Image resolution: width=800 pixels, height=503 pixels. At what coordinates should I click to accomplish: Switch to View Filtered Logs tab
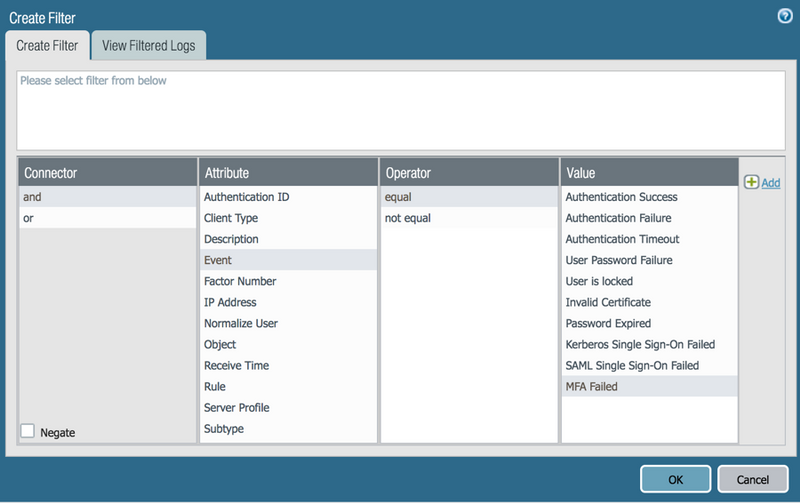coord(149,45)
